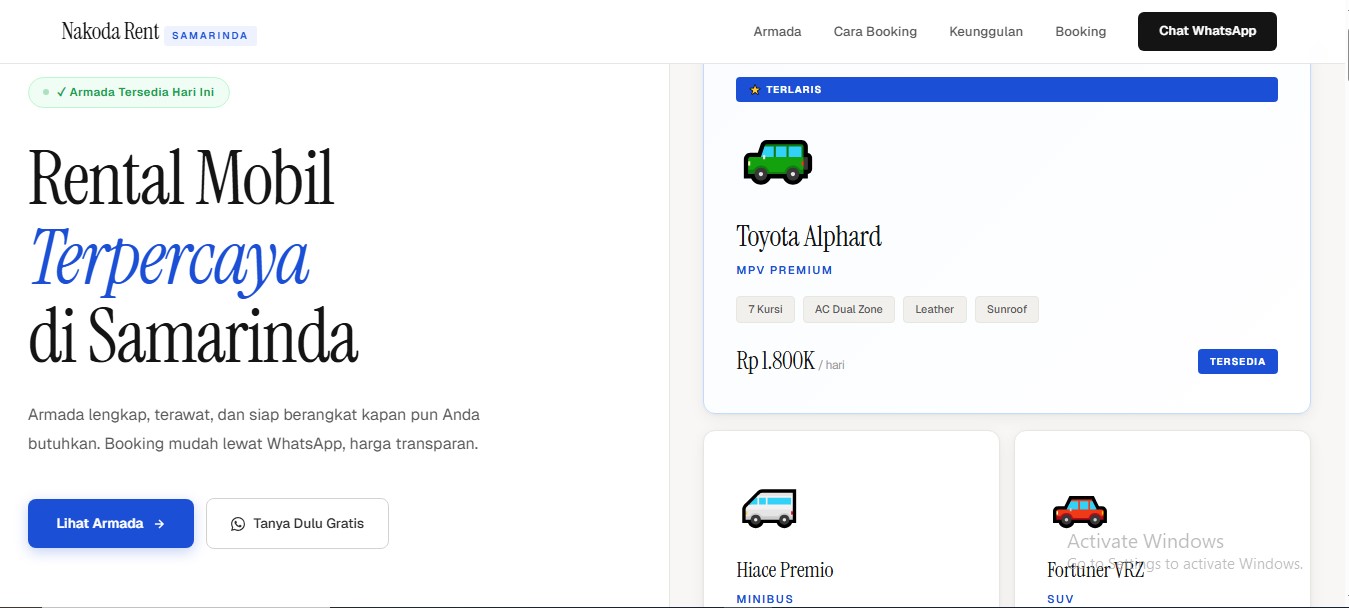Click the Nakoda Rent logo
This screenshot has width=1349, height=608.
tap(110, 31)
